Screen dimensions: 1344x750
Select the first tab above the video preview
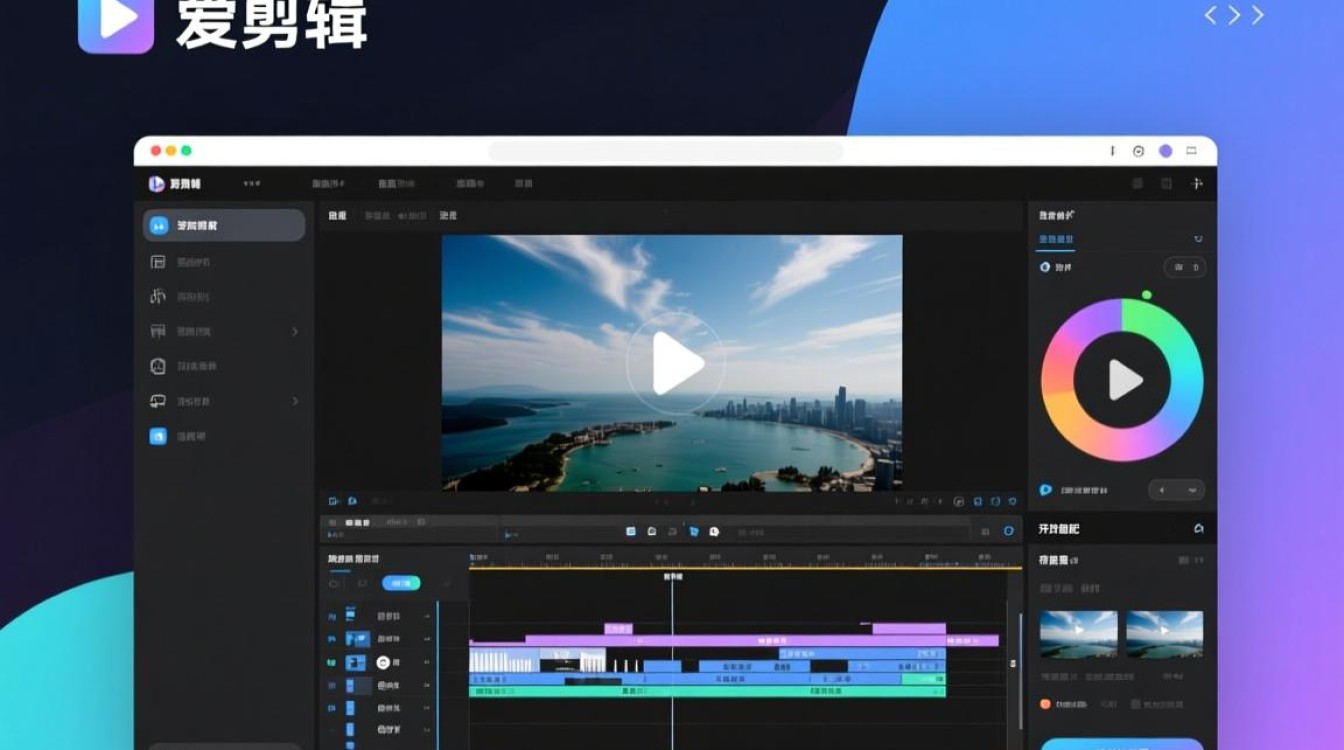(x=337, y=215)
